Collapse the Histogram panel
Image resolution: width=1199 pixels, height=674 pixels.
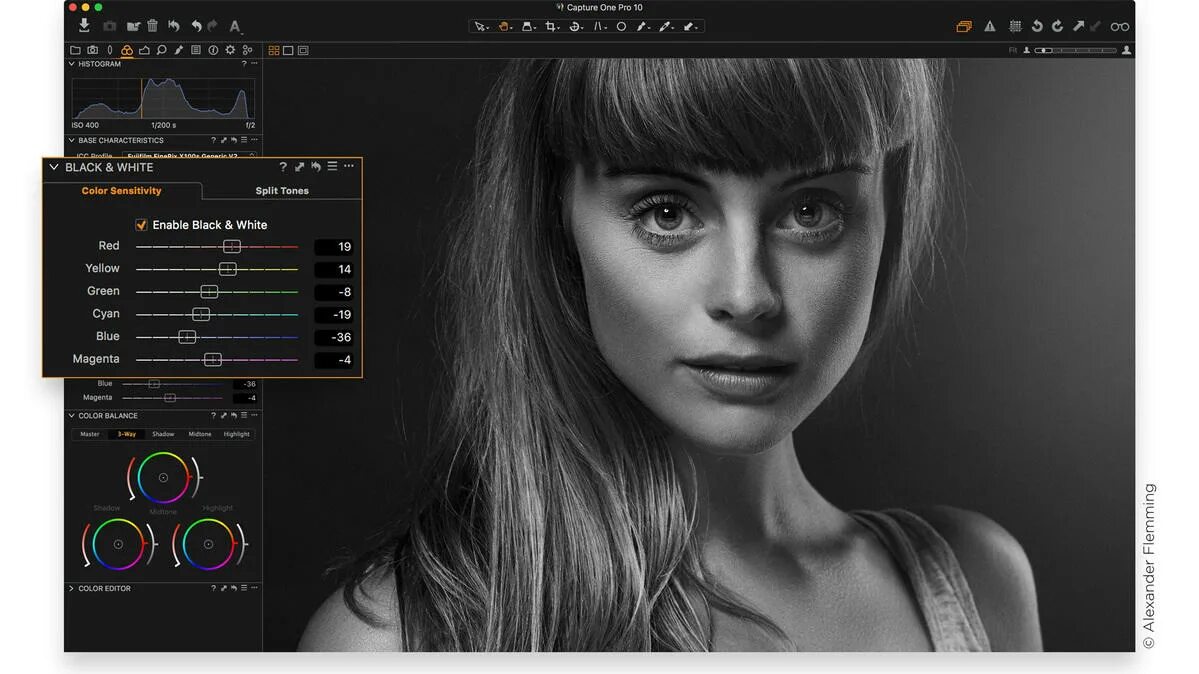click(72, 64)
